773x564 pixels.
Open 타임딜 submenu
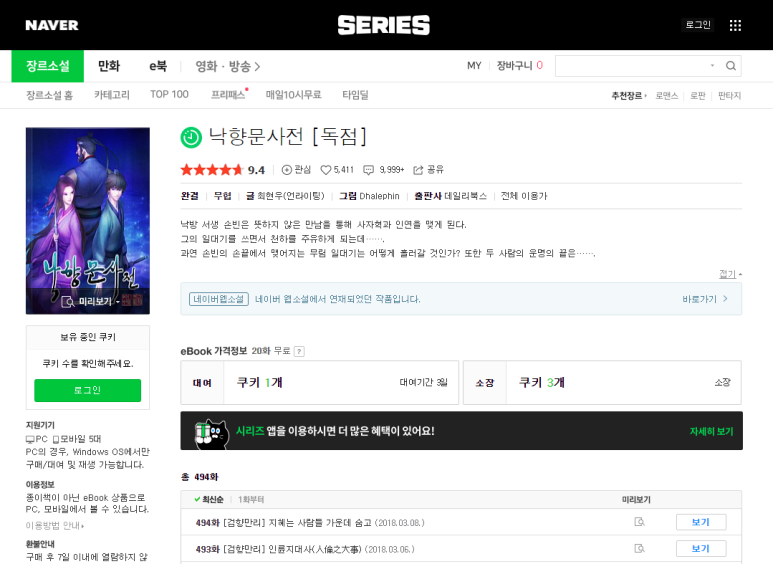(355, 95)
